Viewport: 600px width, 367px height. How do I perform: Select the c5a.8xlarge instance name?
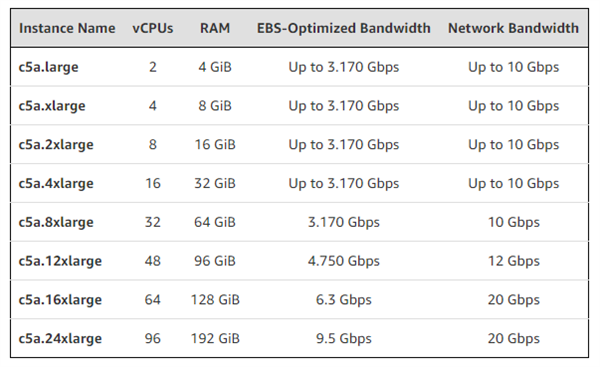pyautogui.click(x=56, y=222)
